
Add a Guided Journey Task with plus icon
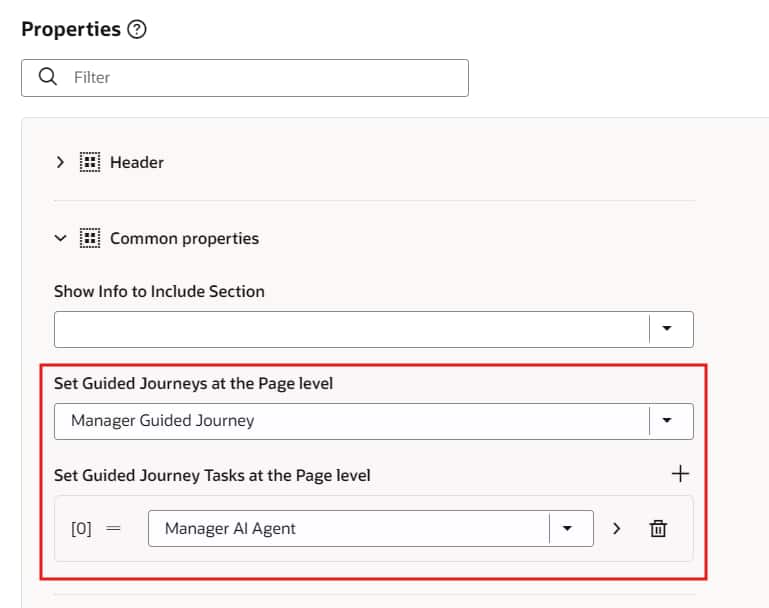click(681, 474)
